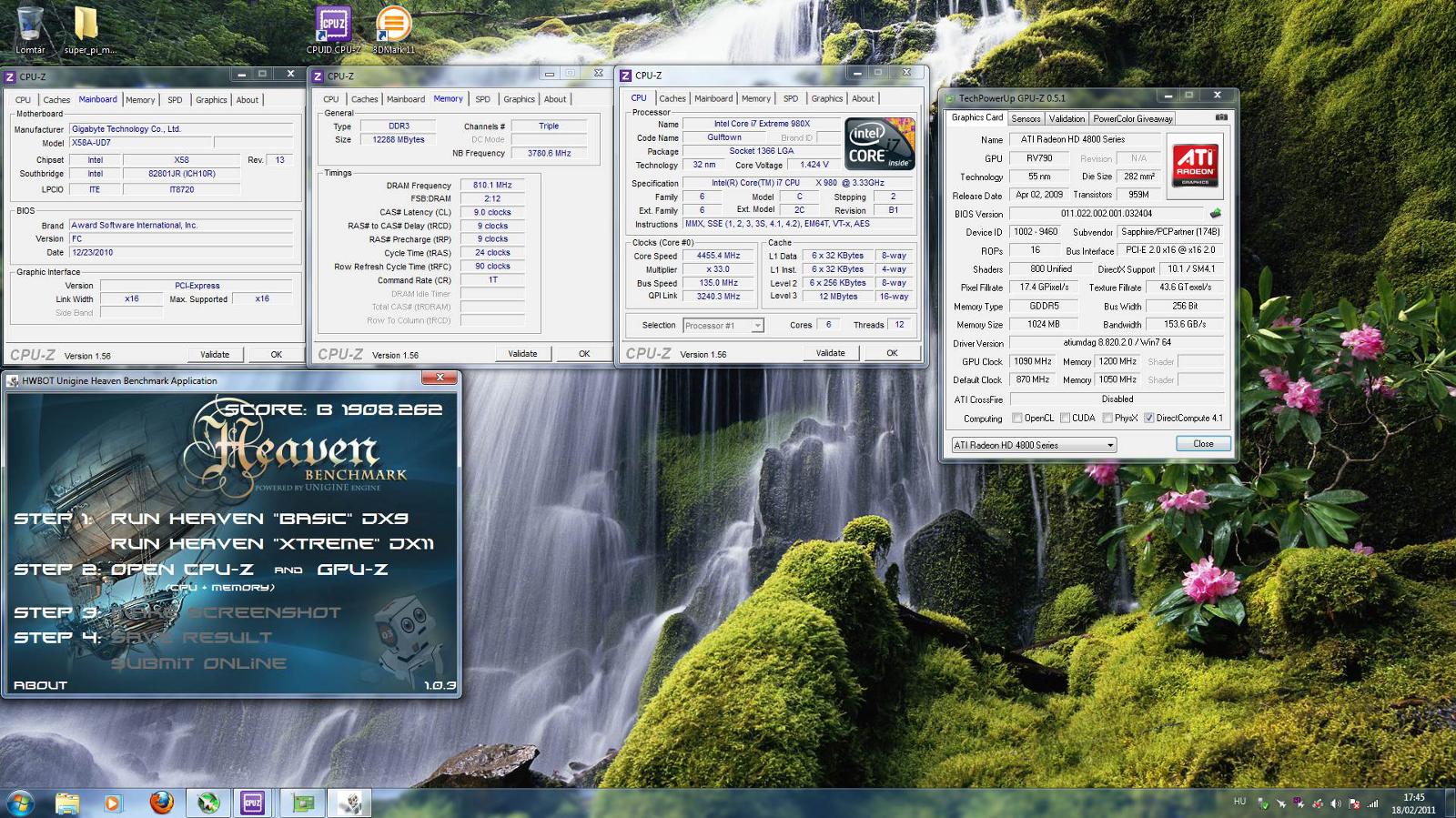Click the Windows Start orb

(19, 803)
